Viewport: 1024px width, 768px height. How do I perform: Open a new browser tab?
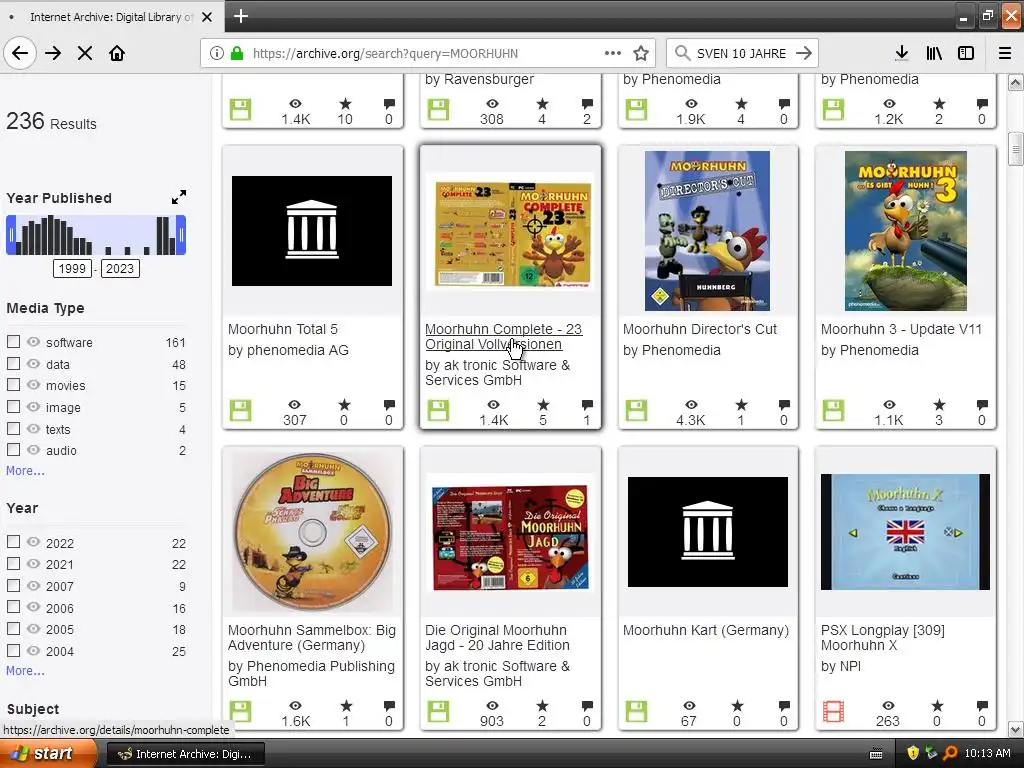pyautogui.click(x=241, y=16)
